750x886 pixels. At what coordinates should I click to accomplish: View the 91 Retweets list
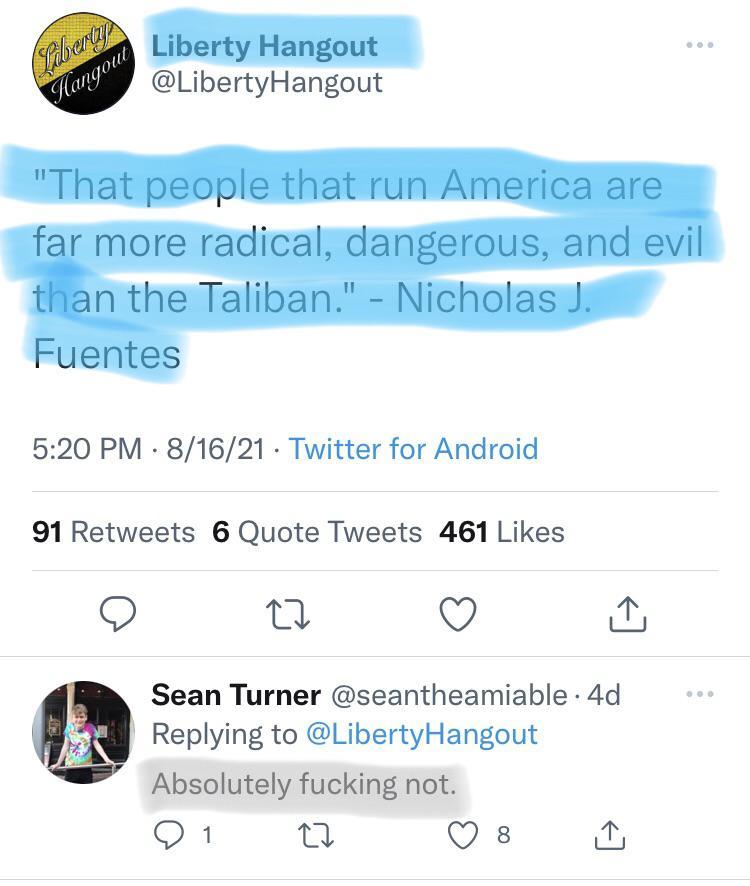113,532
